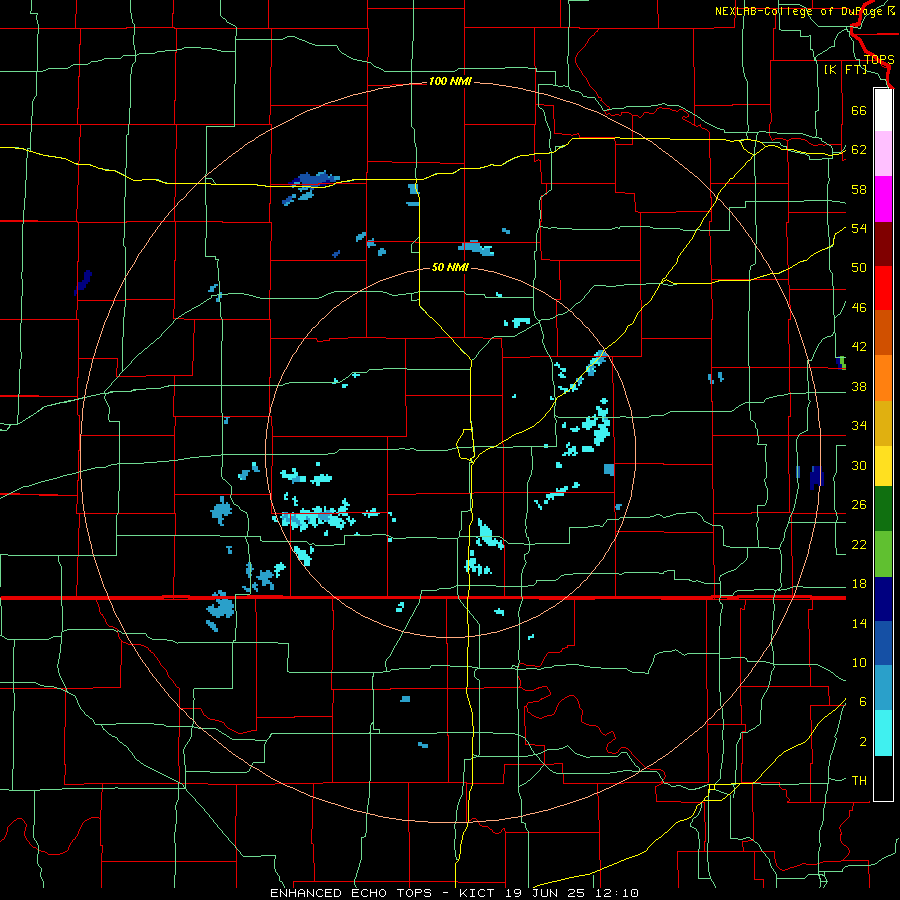Click the maroon color block in the legend

pyautogui.click(x=883, y=244)
